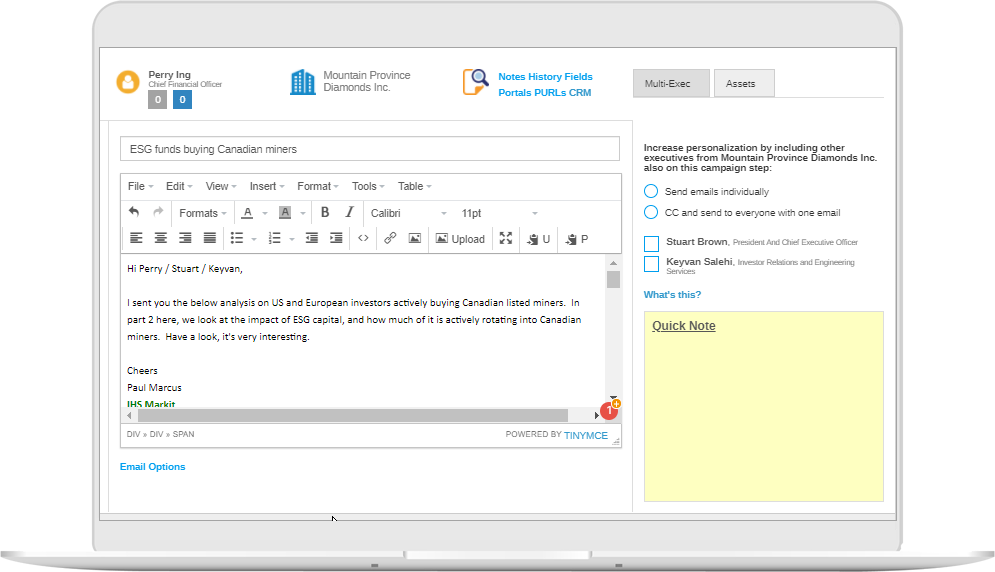
Task: Open the Format menu
Action: 317,186
